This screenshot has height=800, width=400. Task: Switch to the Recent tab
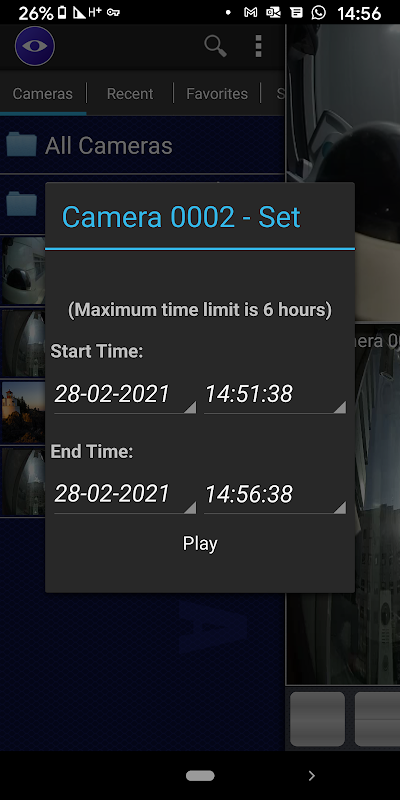point(130,94)
